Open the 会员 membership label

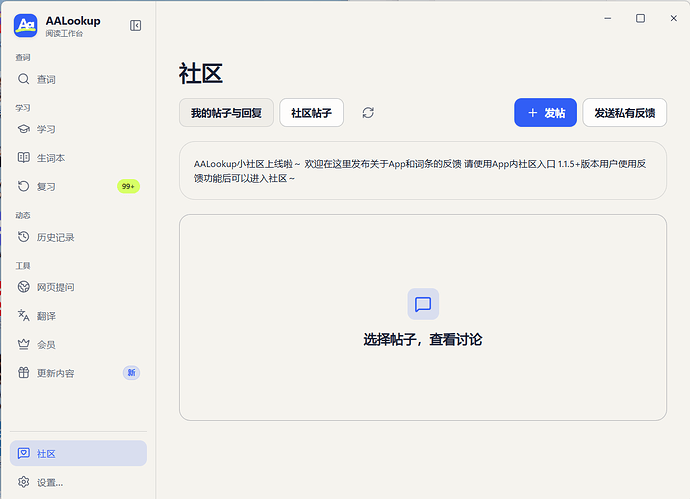(46, 345)
